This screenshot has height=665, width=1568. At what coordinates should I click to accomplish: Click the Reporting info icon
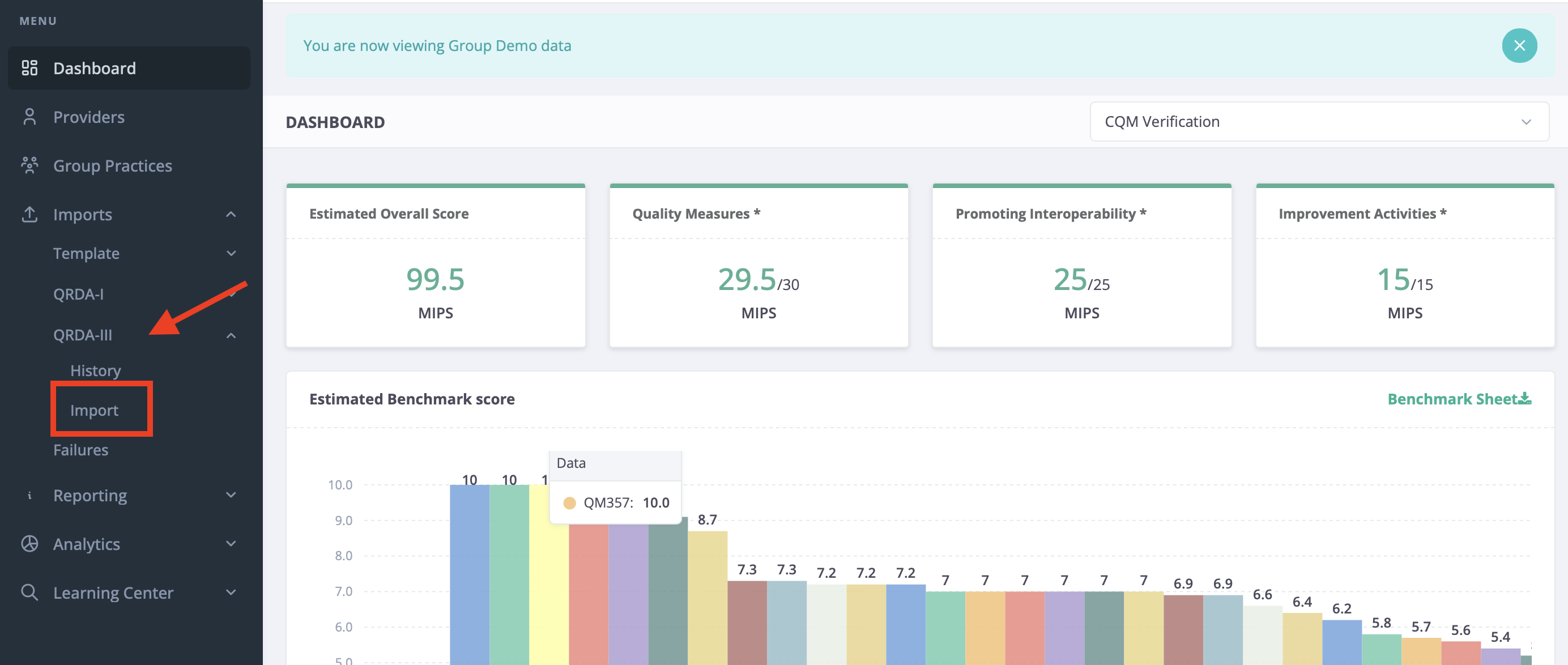tap(29, 495)
